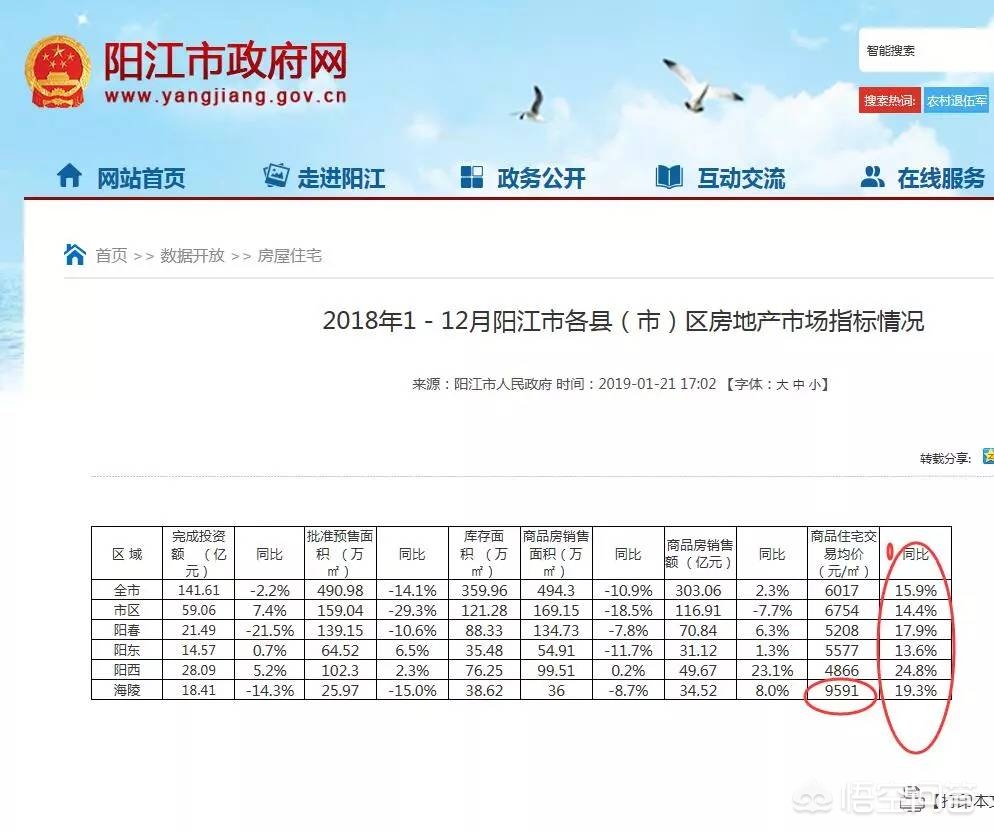The height and width of the screenshot is (832, 994).
Task: Click the 房屋住宅 breadcrumb link
Action: click(290, 255)
